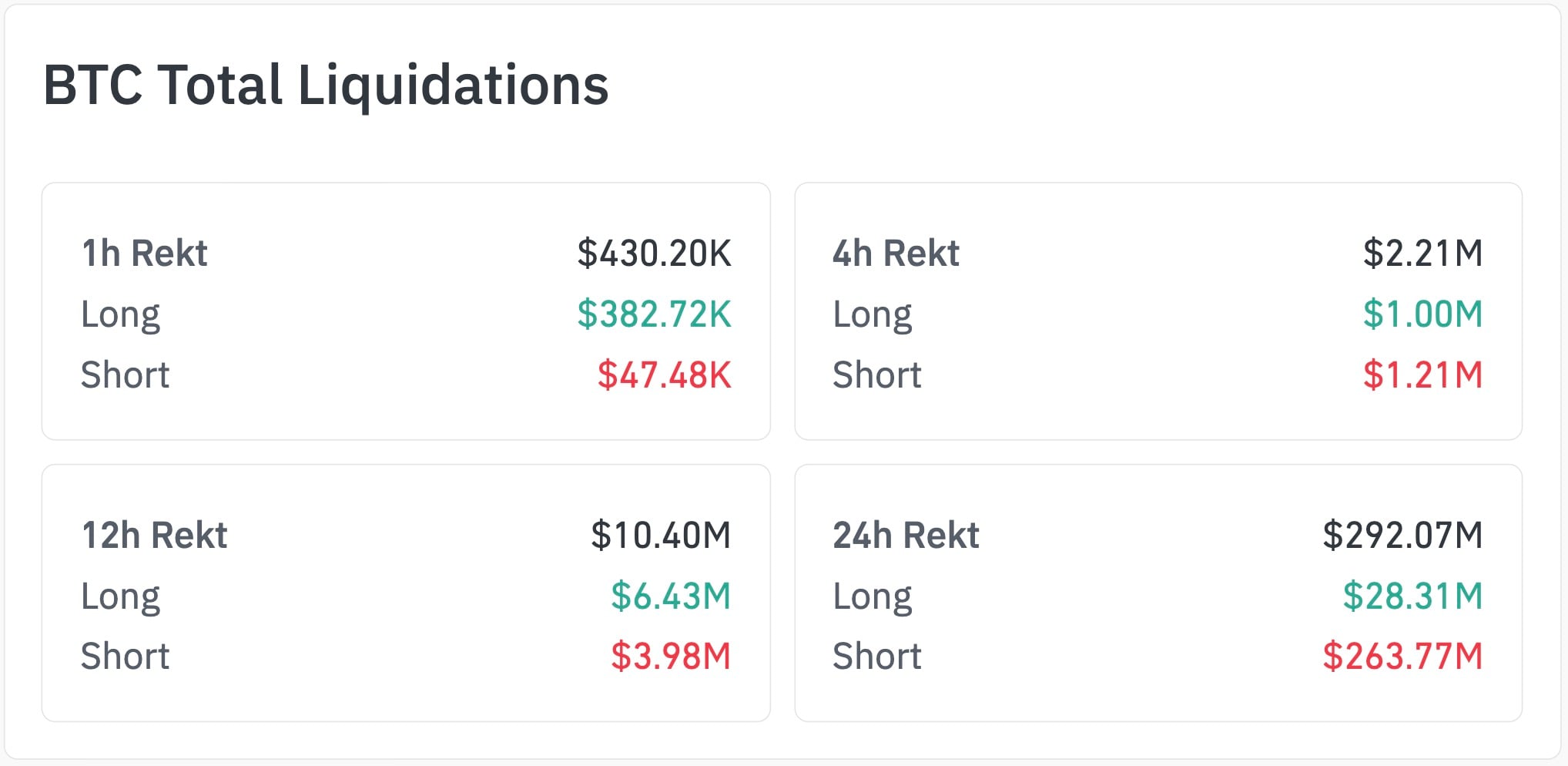
Task: Click the $2.21M 4h total value
Action: pos(1422,253)
